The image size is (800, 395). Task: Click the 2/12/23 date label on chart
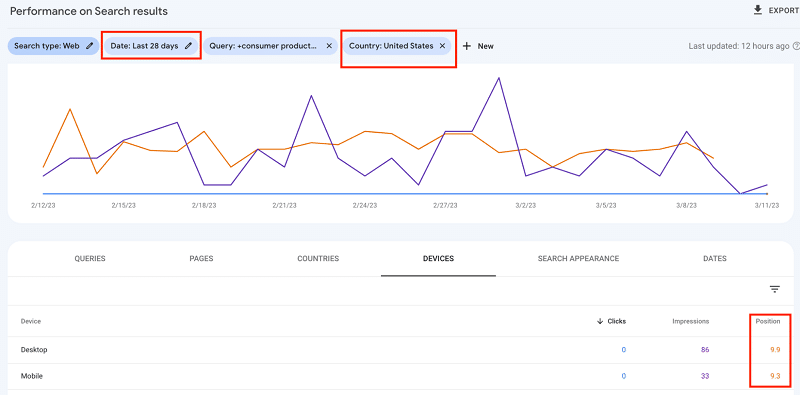tap(43, 206)
